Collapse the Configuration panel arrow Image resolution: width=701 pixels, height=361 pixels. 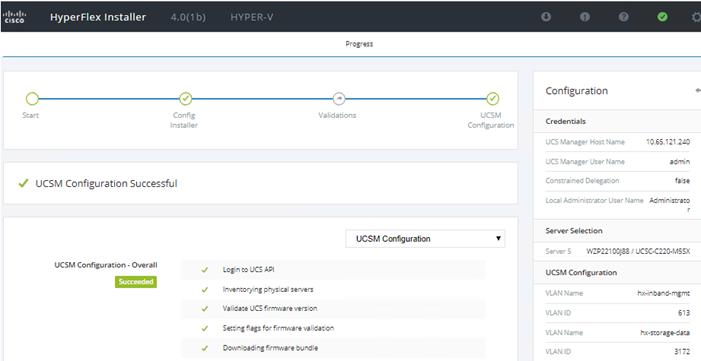click(698, 91)
